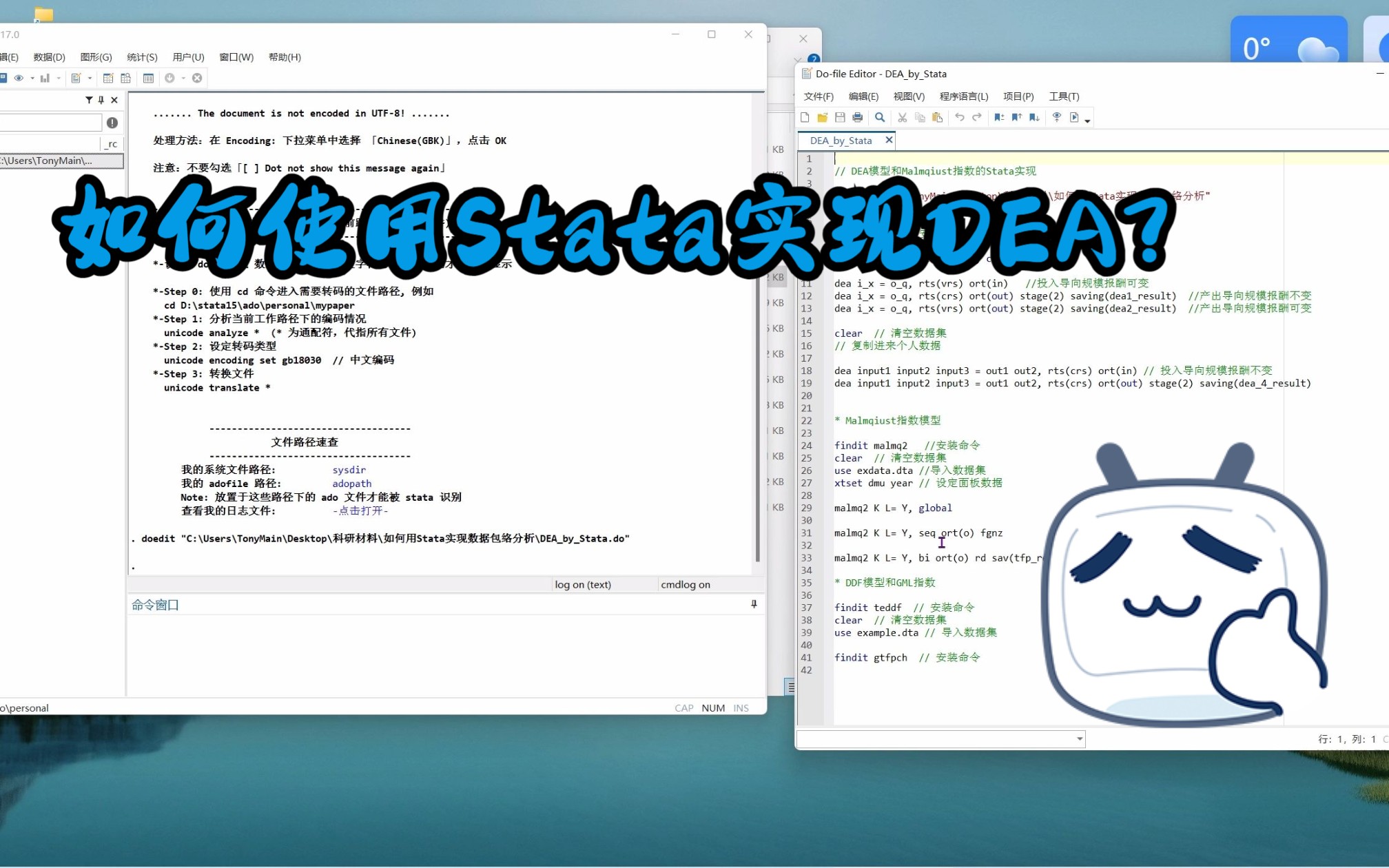The height and width of the screenshot is (868, 1389).
Task: Click inside 命令窗口 command input area
Action: (446, 654)
